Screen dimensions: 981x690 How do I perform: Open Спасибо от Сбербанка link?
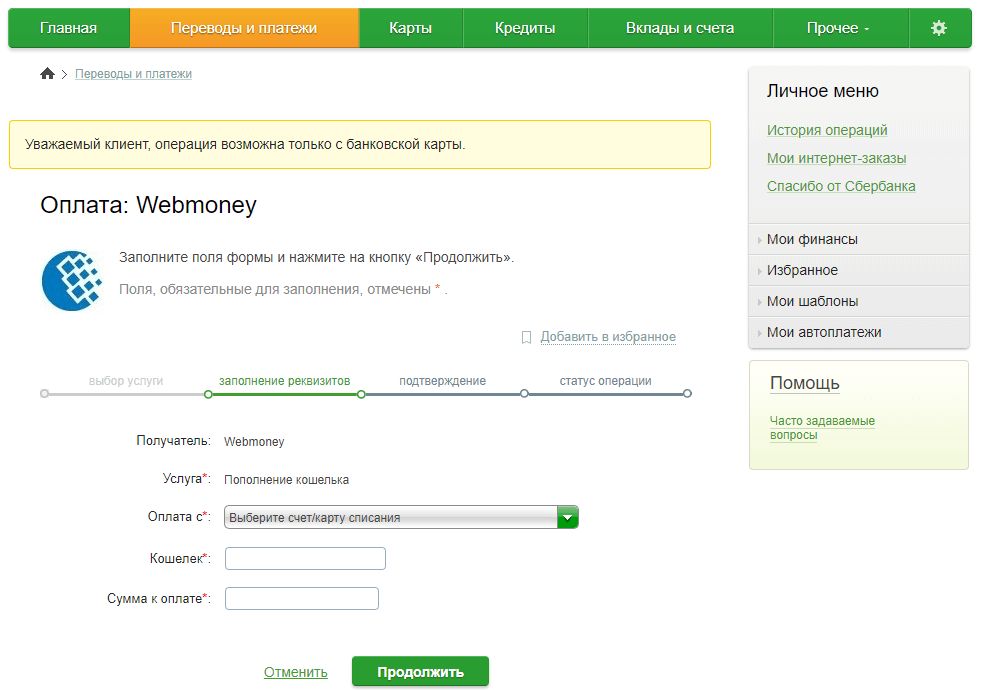point(841,186)
